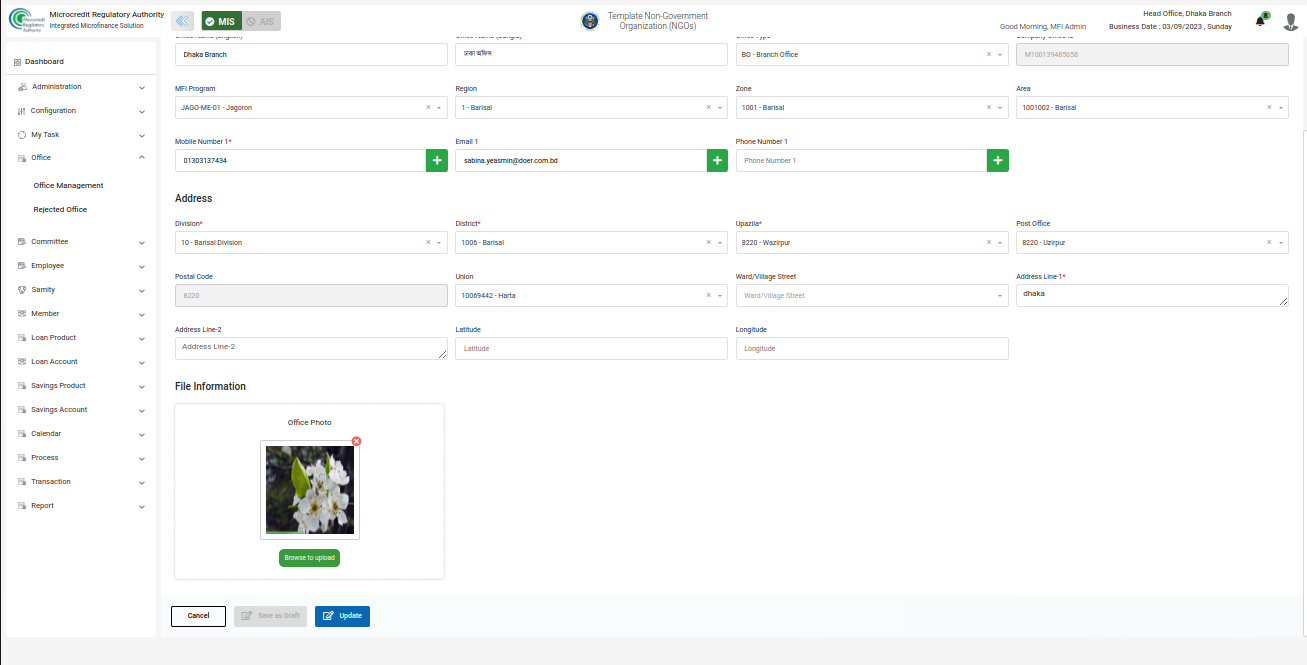The height and width of the screenshot is (665, 1307).
Task: Click the Cancel button
Action: coord(198,616)
